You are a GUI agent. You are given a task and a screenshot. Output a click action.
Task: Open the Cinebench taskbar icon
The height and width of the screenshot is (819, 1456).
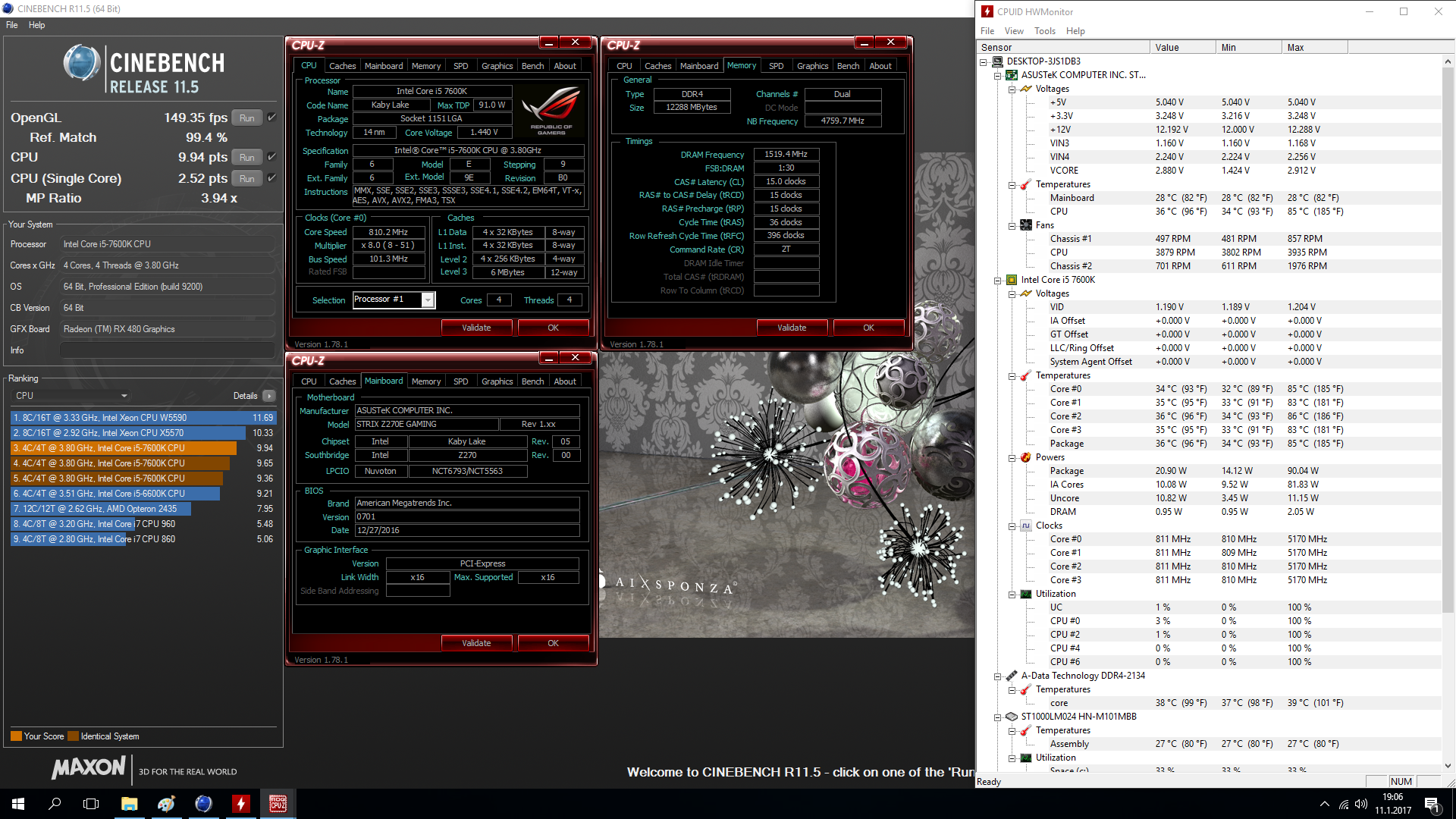pyautogui.click(x=203, y=804)
